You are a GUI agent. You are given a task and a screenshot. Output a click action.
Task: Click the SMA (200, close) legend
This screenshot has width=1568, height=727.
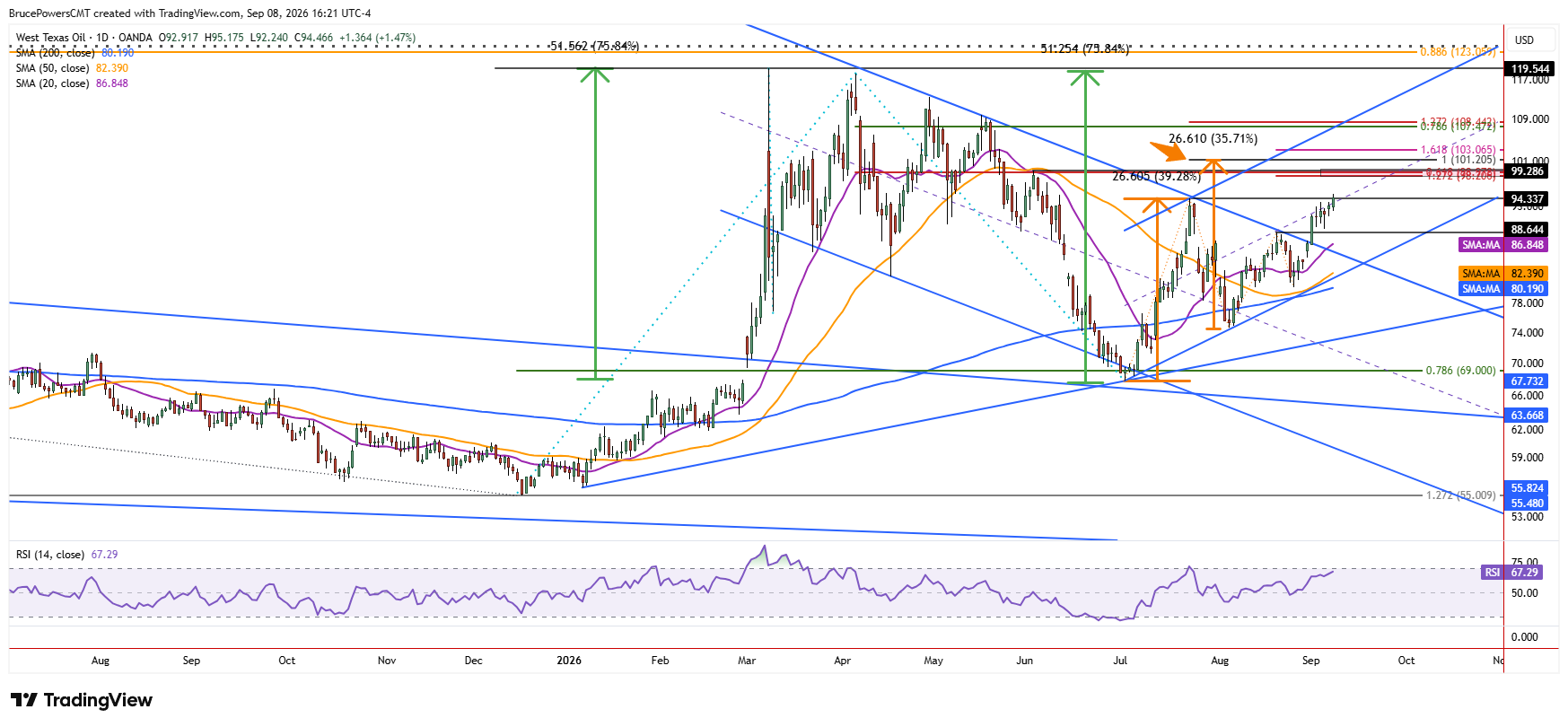click(x=55, y=53)
